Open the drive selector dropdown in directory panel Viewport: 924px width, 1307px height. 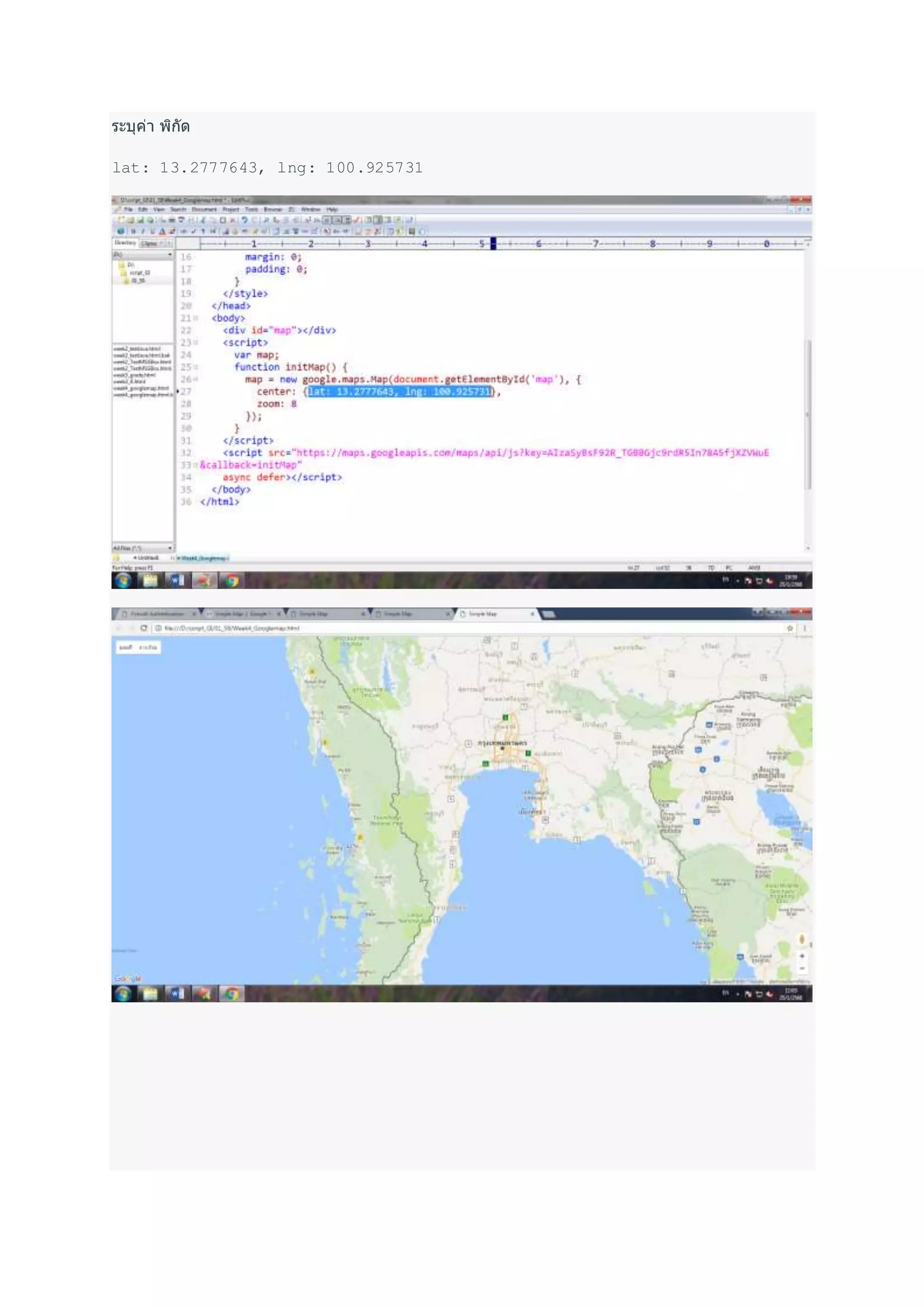coord(170,255)
